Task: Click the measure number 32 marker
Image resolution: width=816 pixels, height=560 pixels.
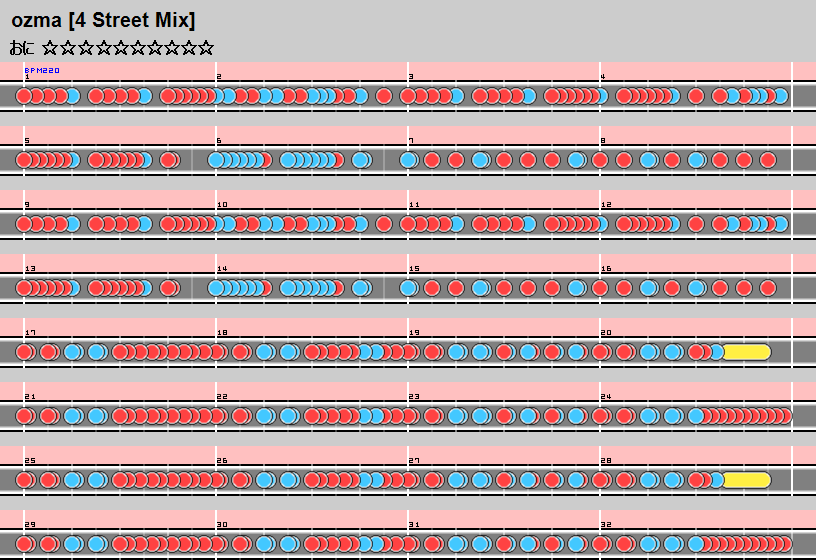Action: click(x=606, y=525)
